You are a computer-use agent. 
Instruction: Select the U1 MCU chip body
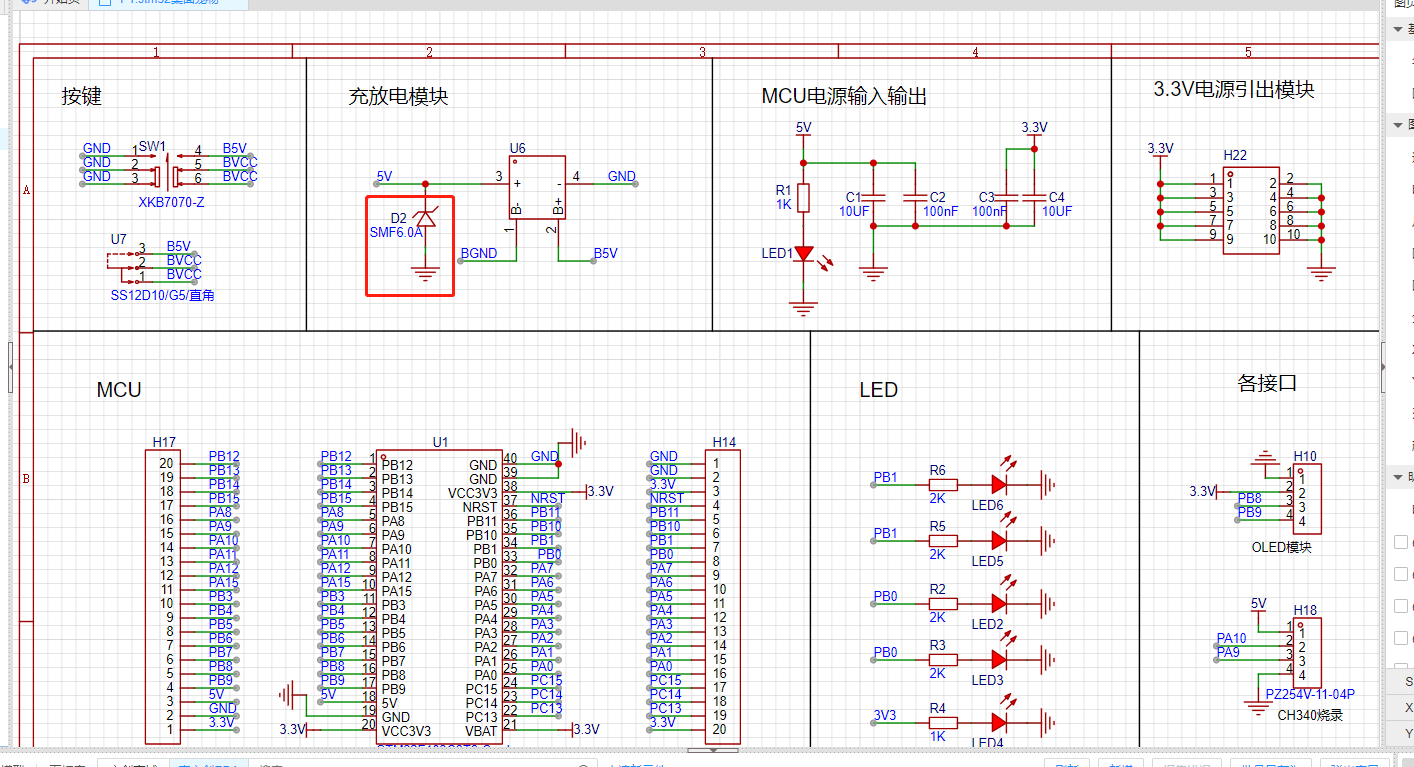pos(439,590)
